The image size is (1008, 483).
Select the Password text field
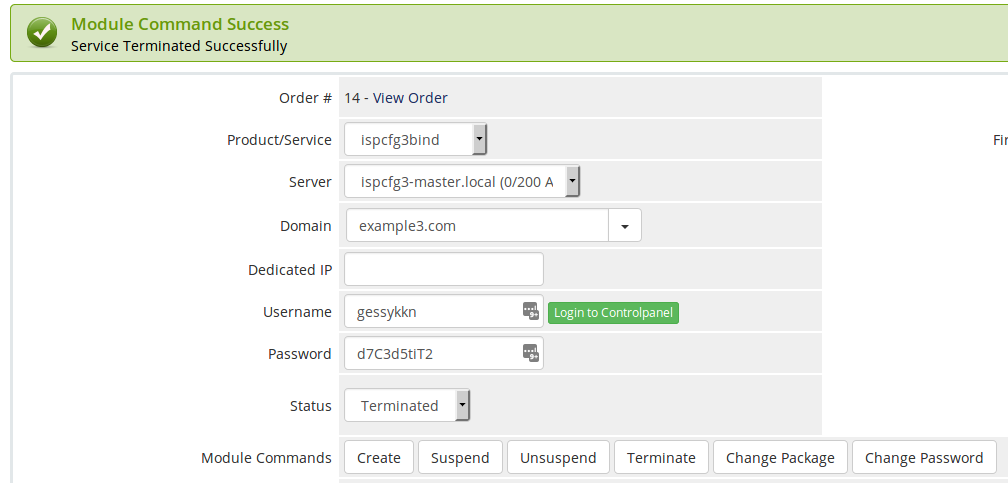pyautogui.click(x=444, y=354)
